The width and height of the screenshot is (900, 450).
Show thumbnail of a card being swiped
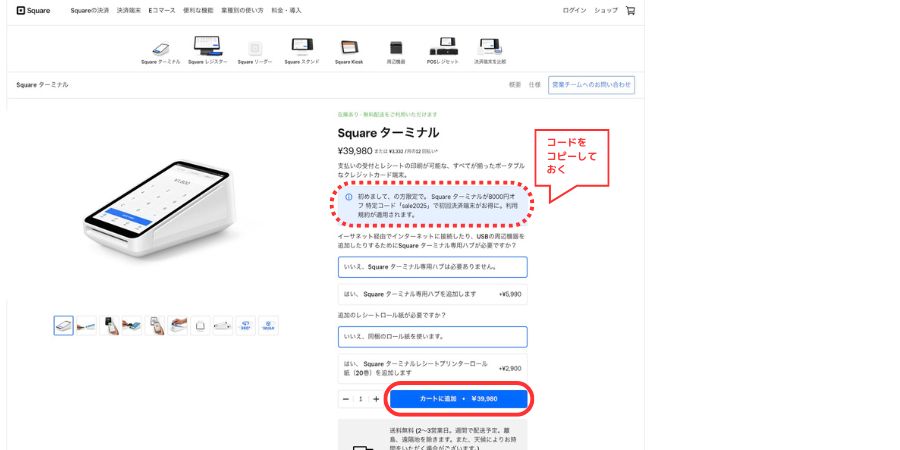click(x=87, y=325)
